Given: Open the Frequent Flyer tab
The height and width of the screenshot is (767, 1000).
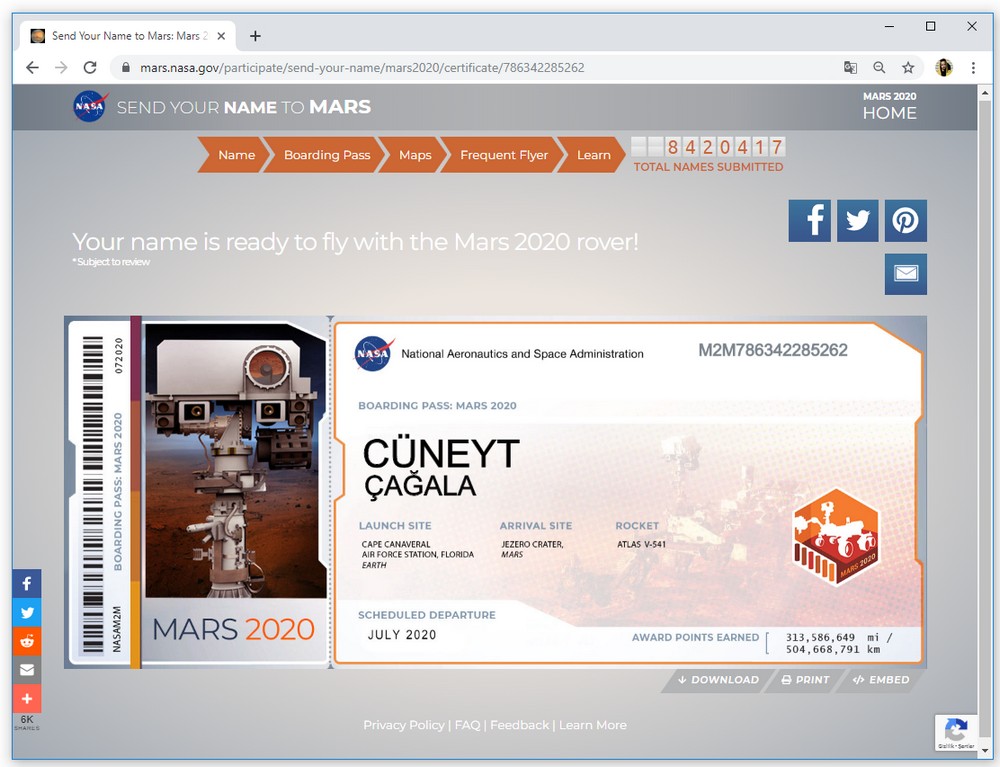Looking at the screenshot, I should tap(504, 155).
